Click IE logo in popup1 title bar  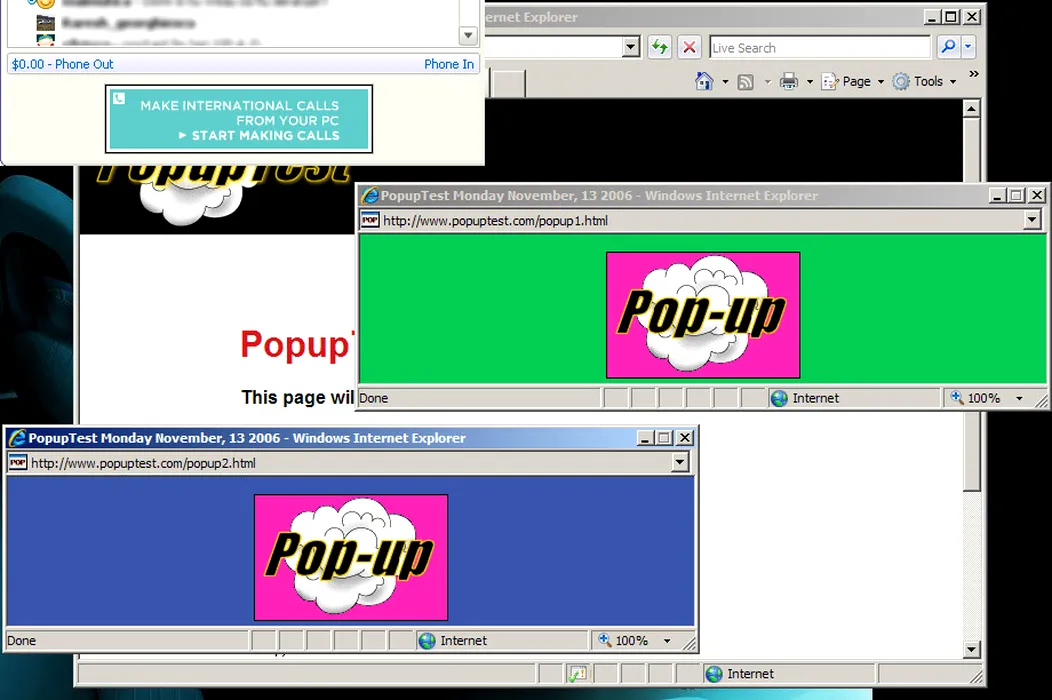coord(370,195)
